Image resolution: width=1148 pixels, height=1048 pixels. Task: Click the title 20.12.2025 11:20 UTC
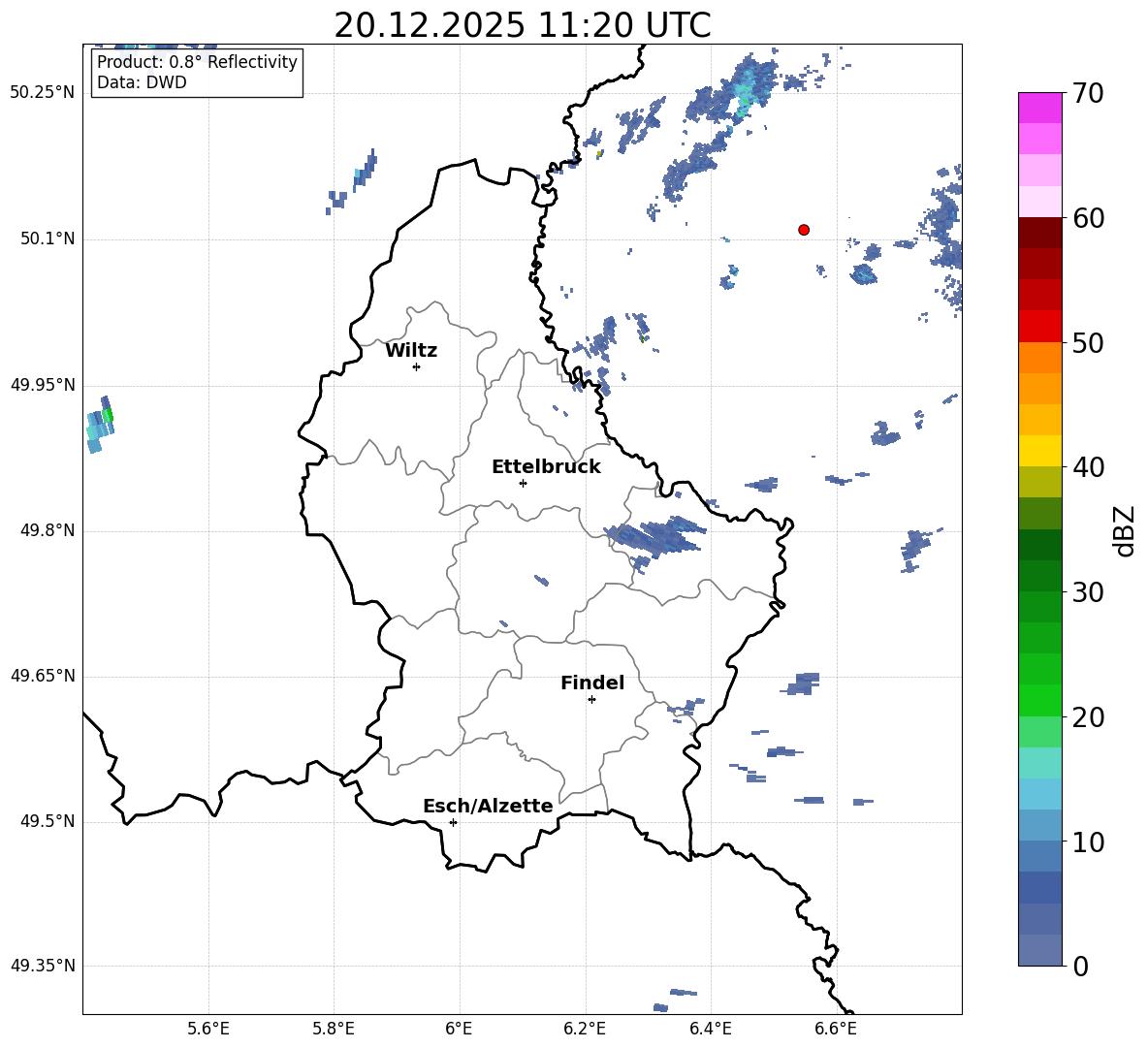point(522,25)
